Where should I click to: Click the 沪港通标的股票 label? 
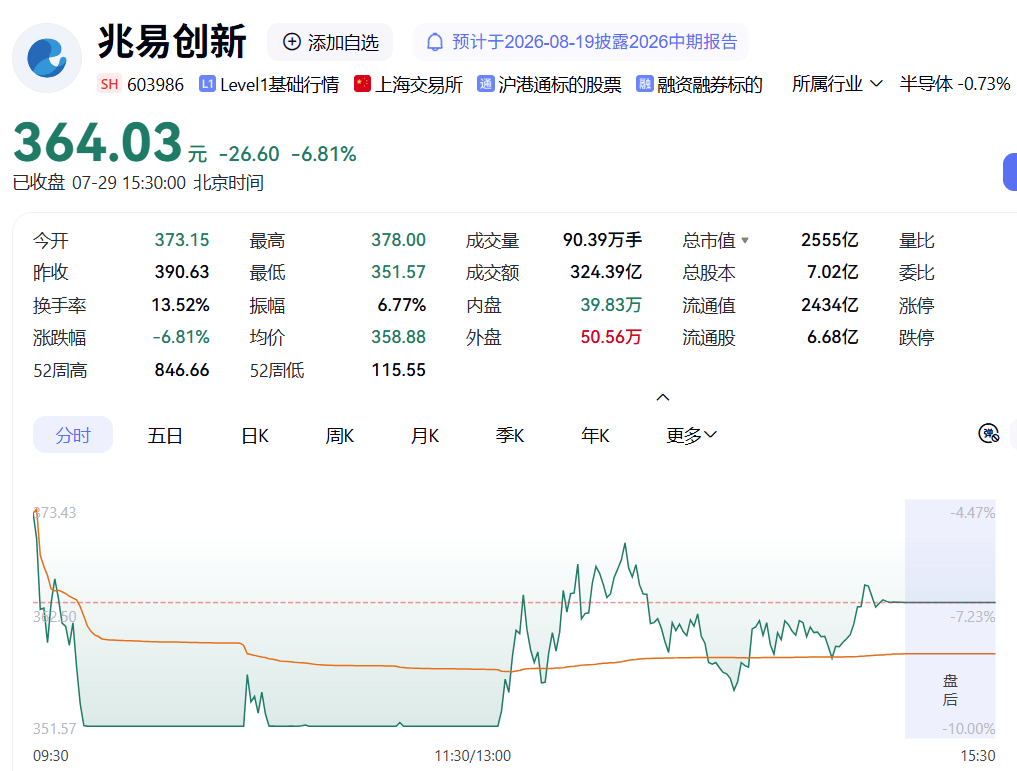point(560,84)
